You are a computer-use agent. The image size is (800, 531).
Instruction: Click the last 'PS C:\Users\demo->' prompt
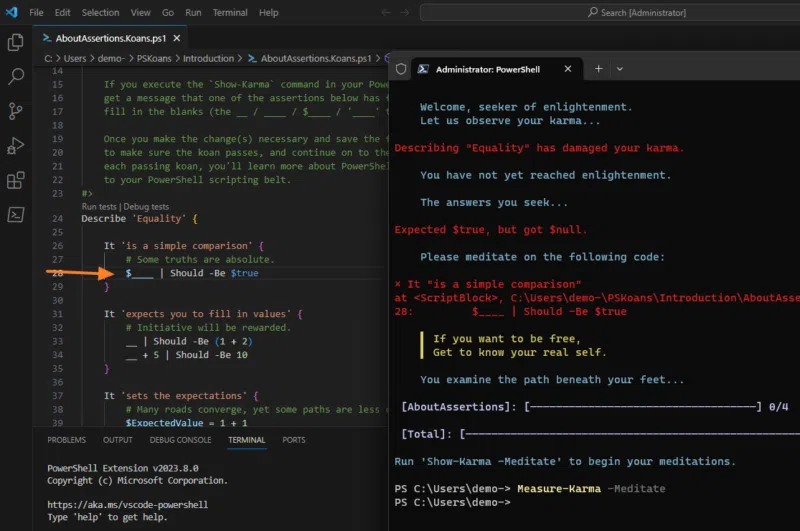point(453,502)
